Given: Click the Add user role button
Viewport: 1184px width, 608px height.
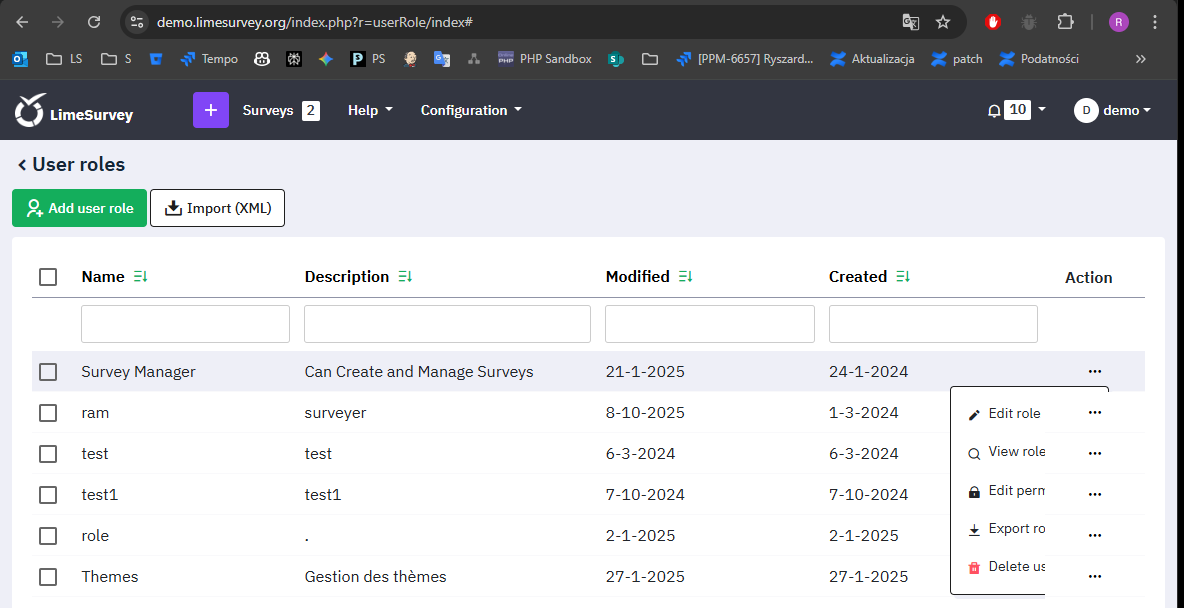Looking at the screenshot, I should click(80, 208).
